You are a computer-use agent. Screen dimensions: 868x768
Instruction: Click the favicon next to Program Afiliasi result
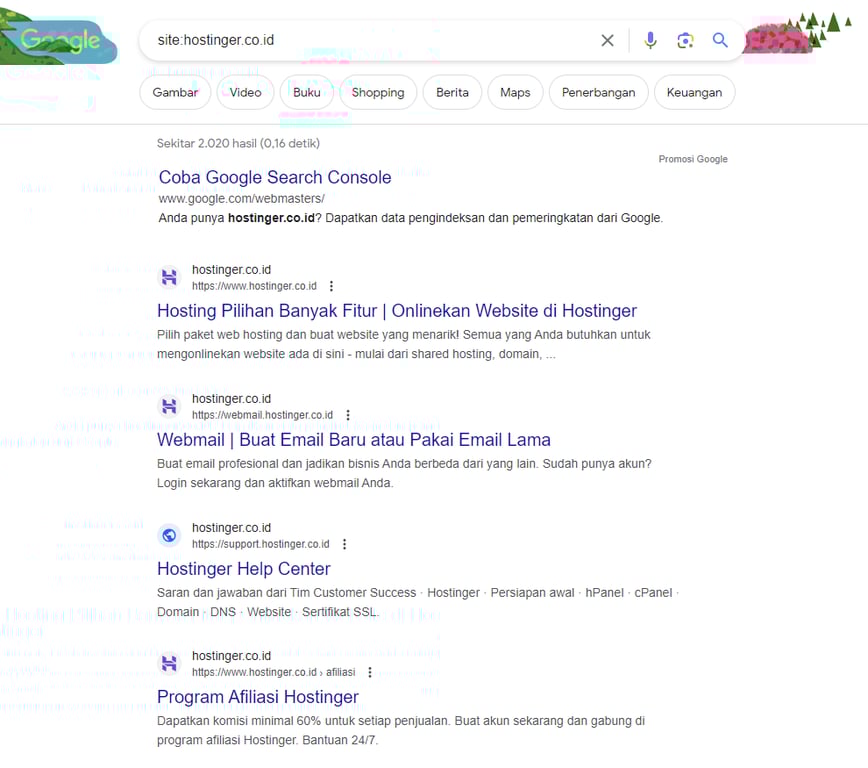[x=169, y=662]
